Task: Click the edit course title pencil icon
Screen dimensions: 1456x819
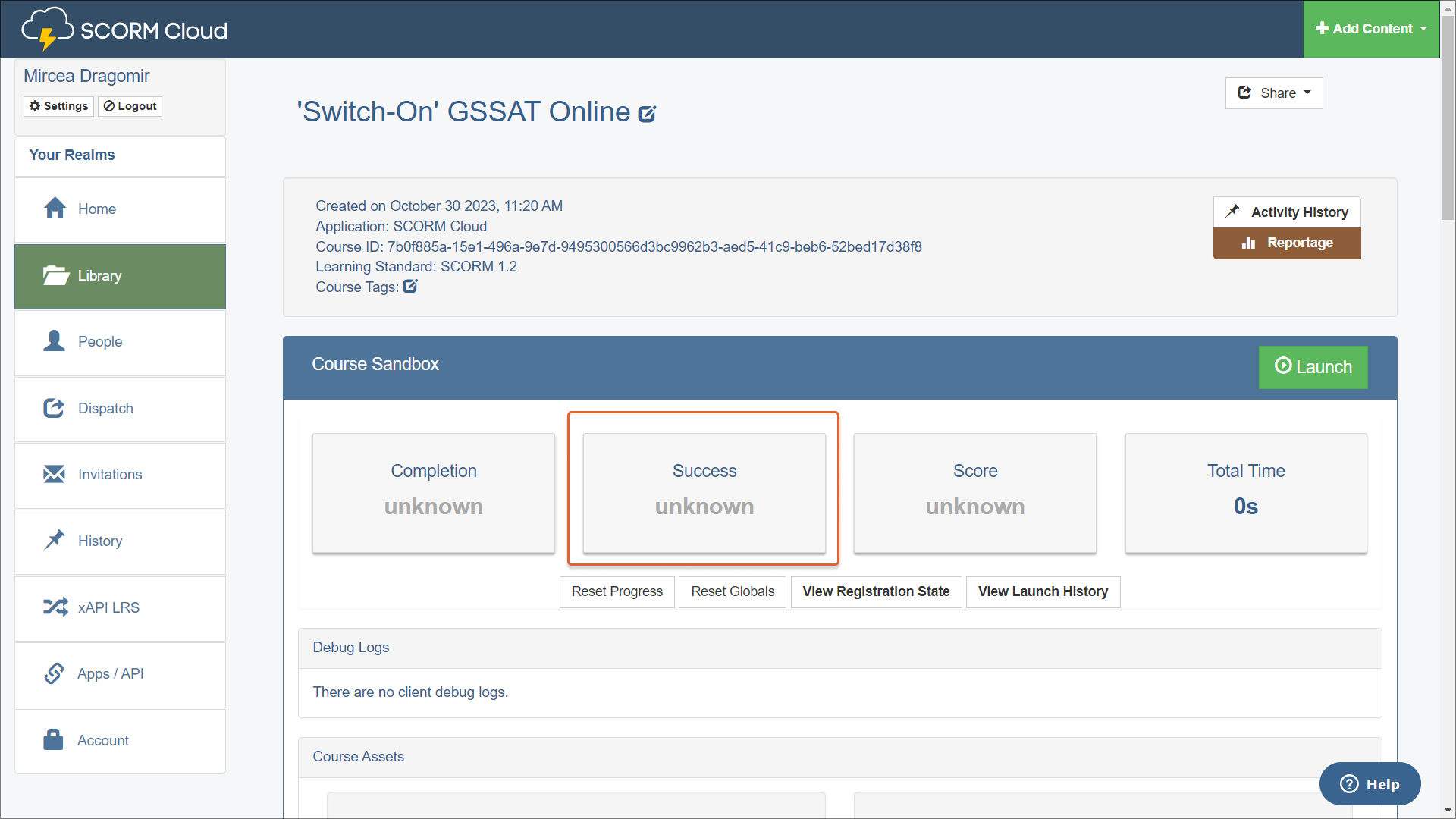Action: (x=647, y=114)
